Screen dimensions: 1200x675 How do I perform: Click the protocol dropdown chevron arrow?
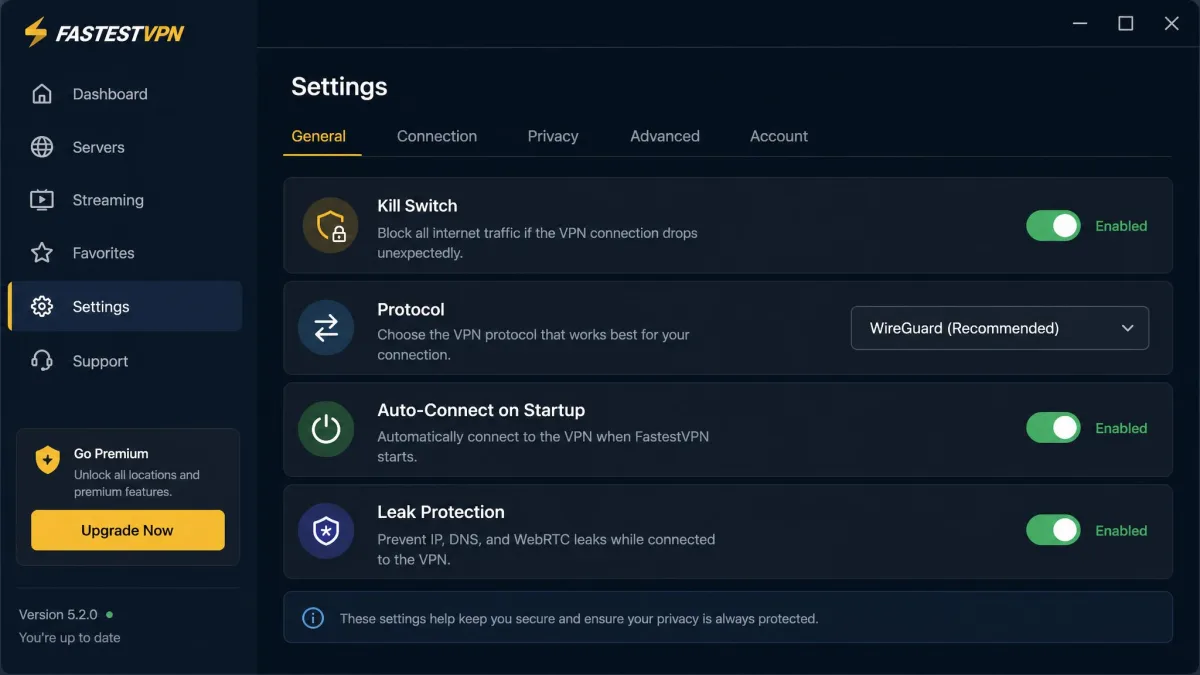pos(1127,328)
